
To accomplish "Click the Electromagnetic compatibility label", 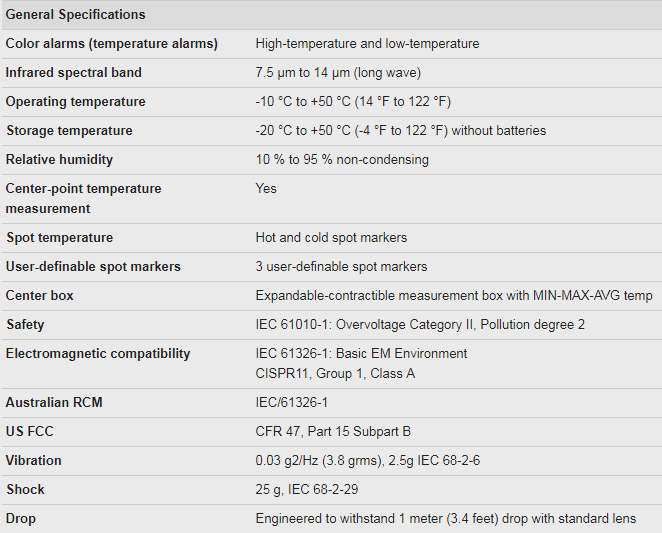I will [x=98, y=354].
